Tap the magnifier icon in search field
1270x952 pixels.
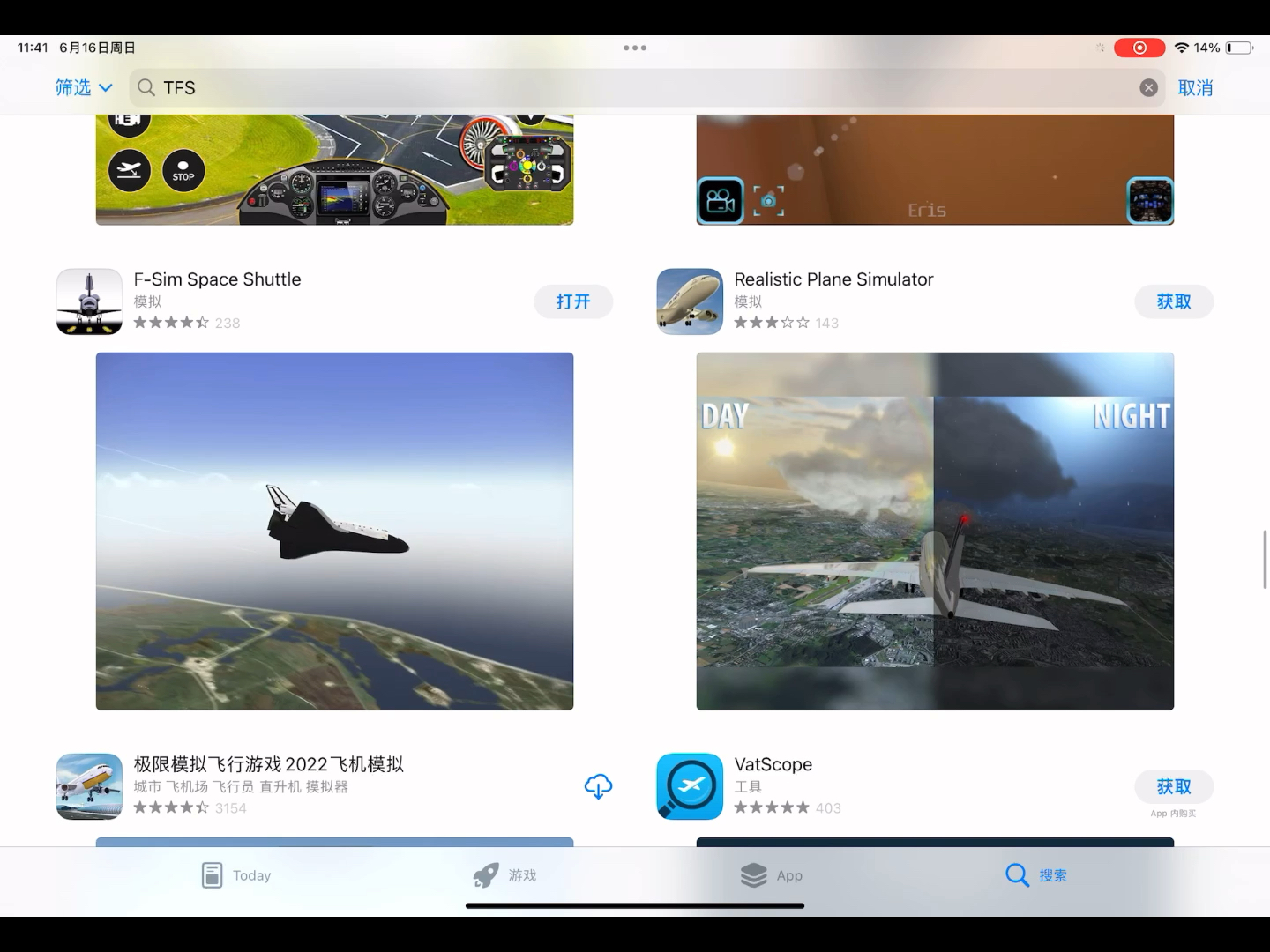146,87
